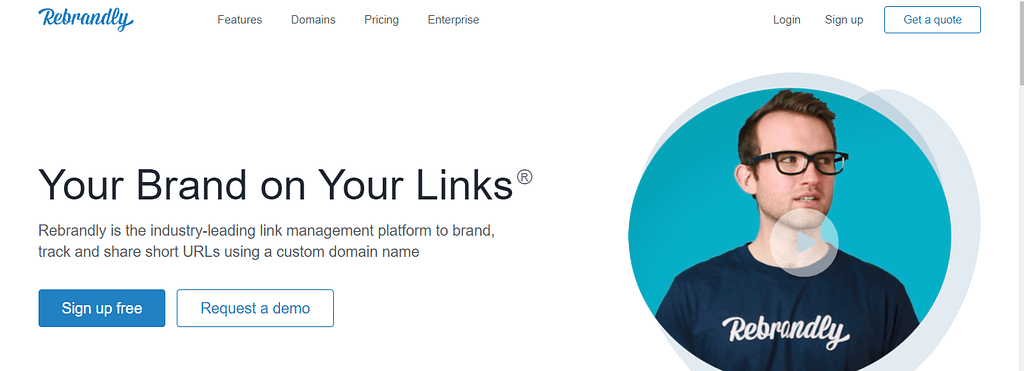Screen dimensions: 1024x371
Task: Open the Enterprise navigation link
Action: click(x=453, y=20)
